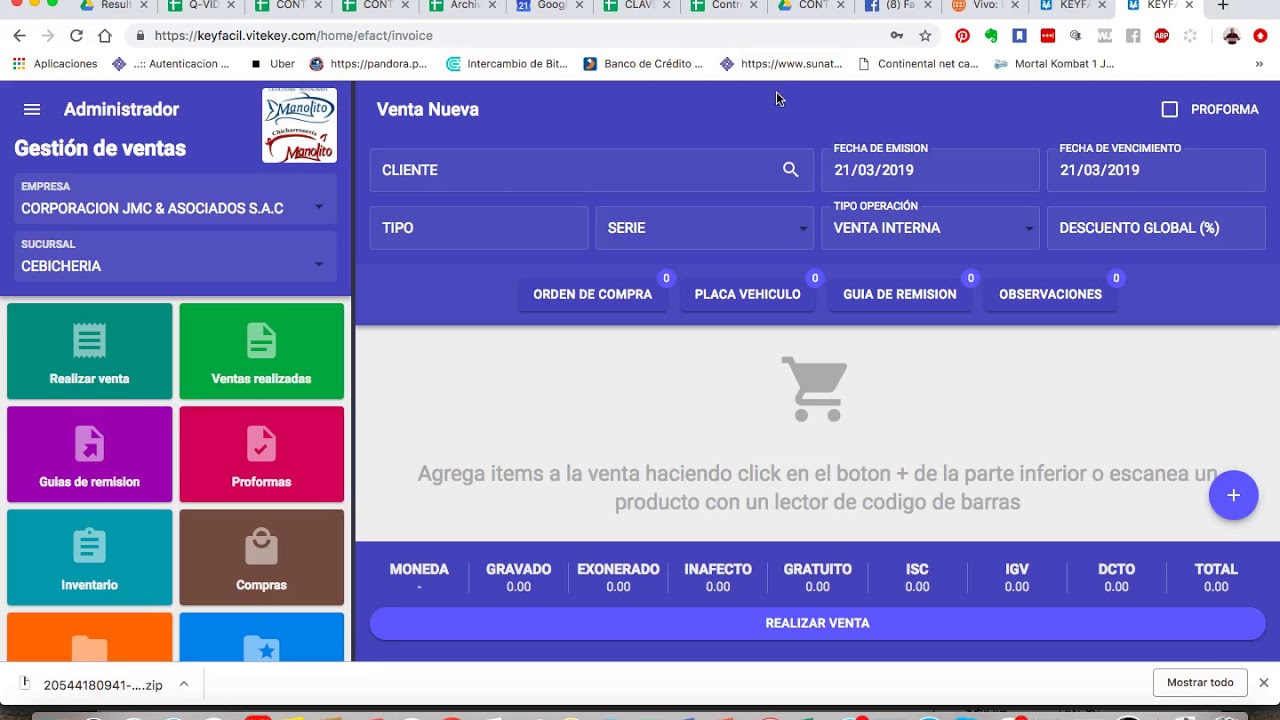Viewport: 1280px width, 720px height.
Task: Open the Inventario tile
Action: (x=89, y=557)
